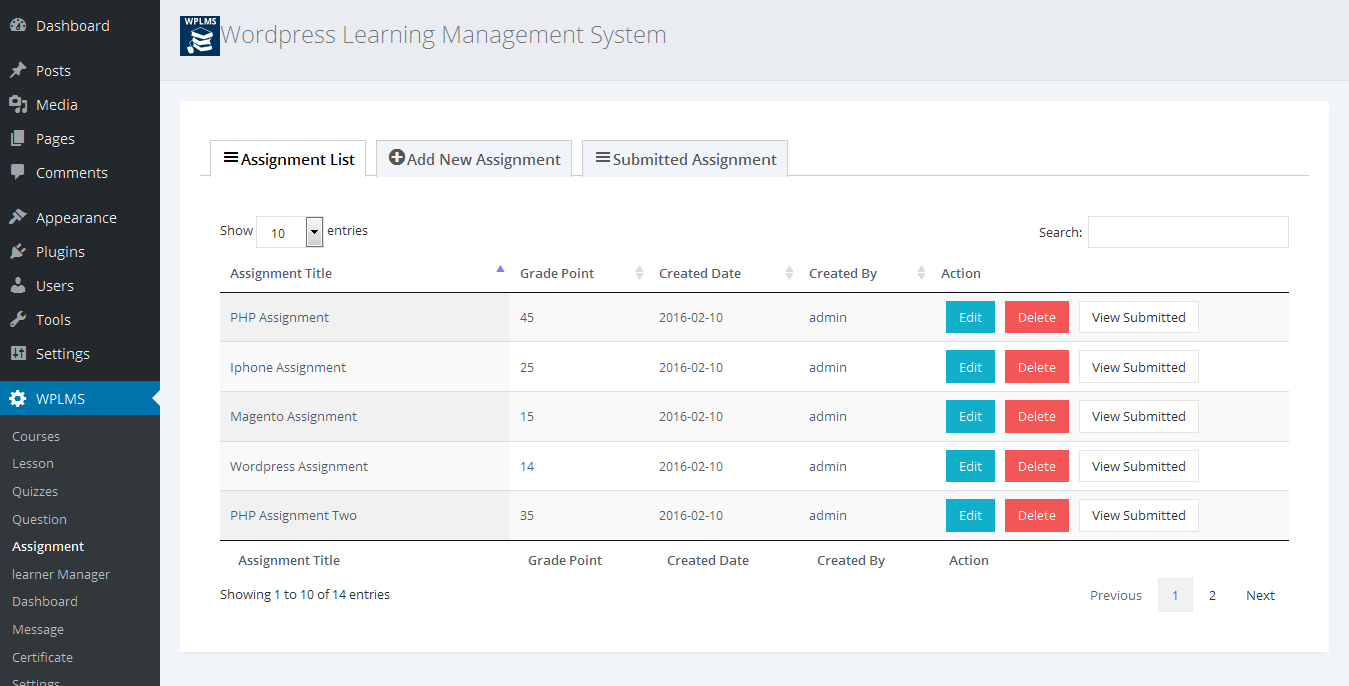This screenshot has height=686, width=1349.
Task: View submitted for PHP Assignment
Action: pyautogui.click(x=1138, y=317)
